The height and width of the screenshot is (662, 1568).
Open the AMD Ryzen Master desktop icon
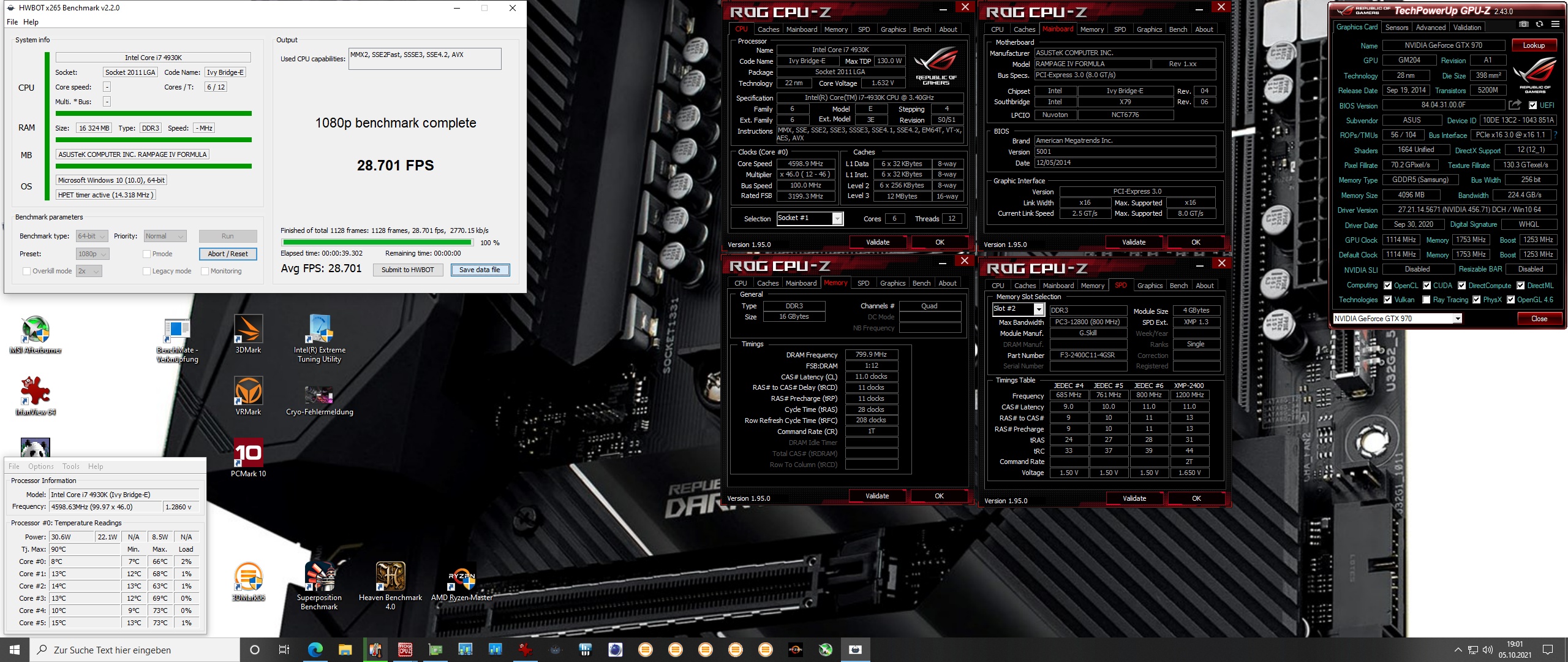(x=462, y=582)
